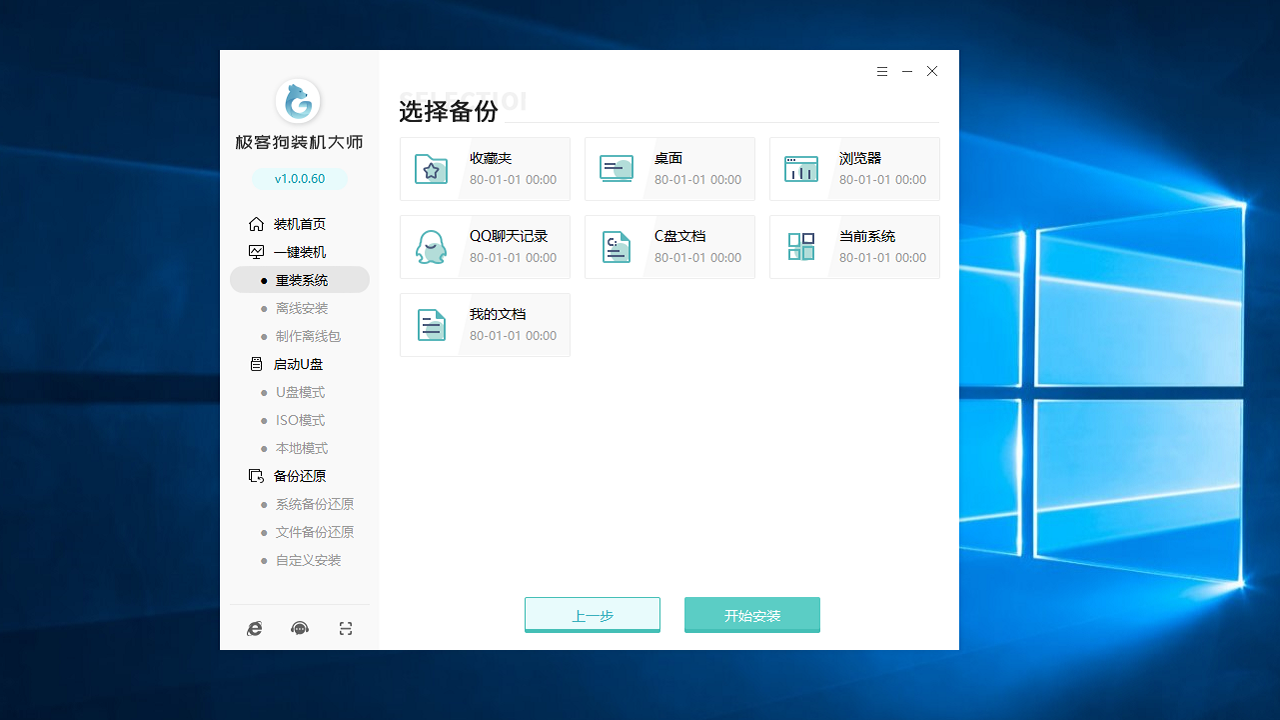Open customer service headset icon
1280x720 pixels.
point(299,628)
